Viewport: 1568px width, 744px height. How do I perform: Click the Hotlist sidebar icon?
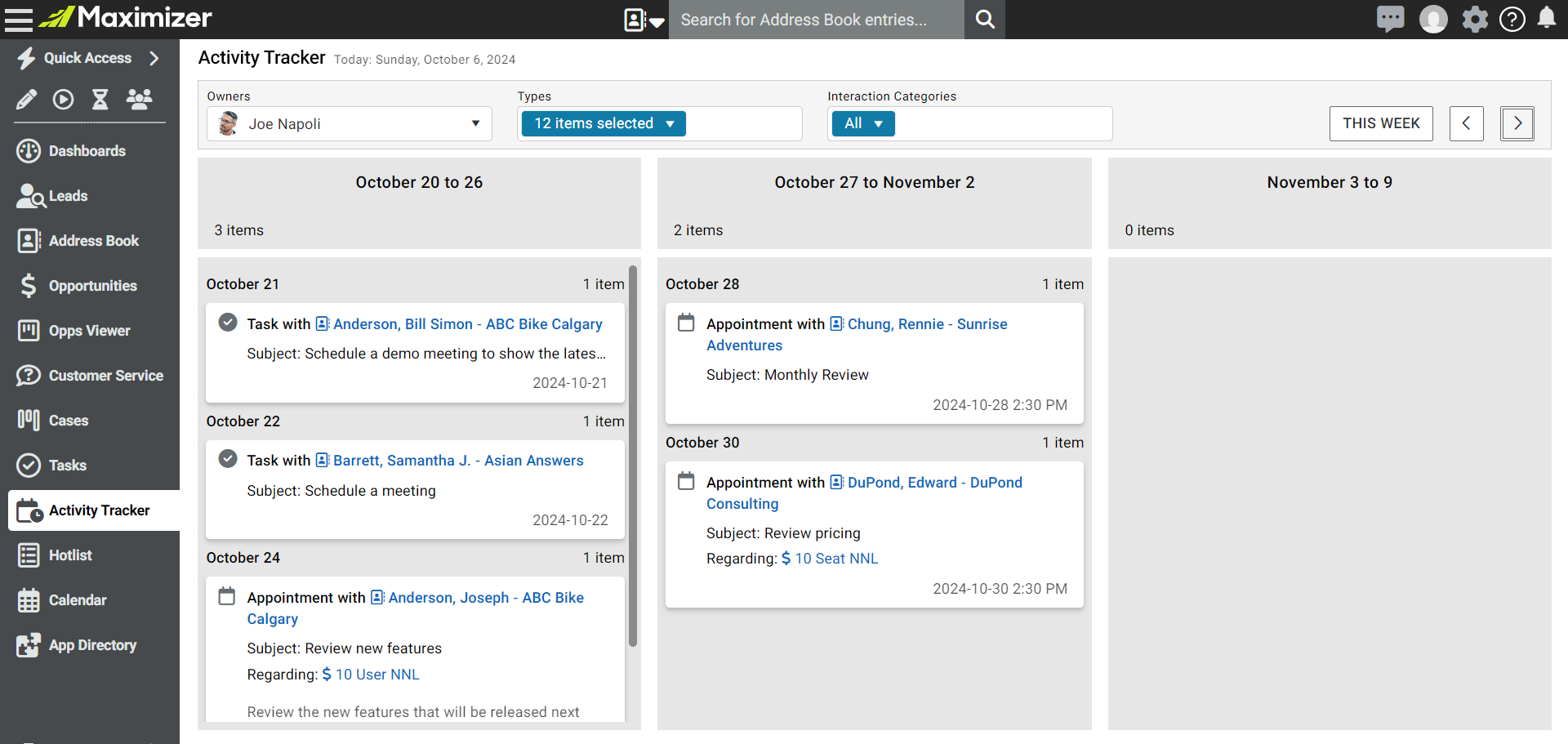[x=29, y=555]
